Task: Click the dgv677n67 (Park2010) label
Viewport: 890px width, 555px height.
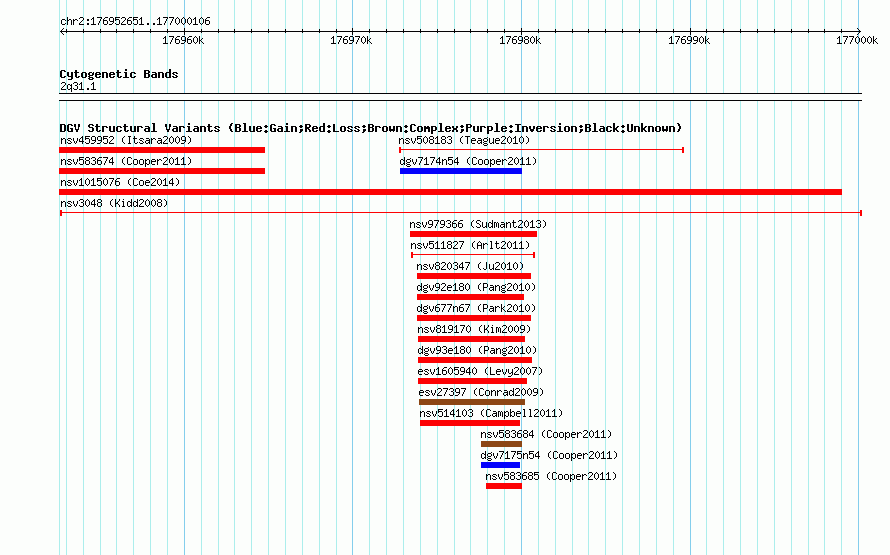Action: [x=476, y=308]
